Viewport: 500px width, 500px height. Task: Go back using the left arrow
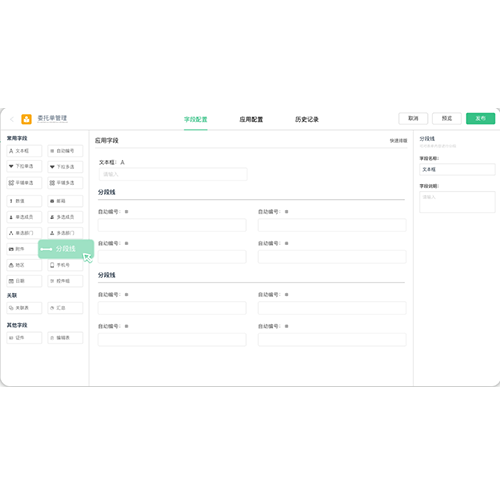tap(12, 119)
